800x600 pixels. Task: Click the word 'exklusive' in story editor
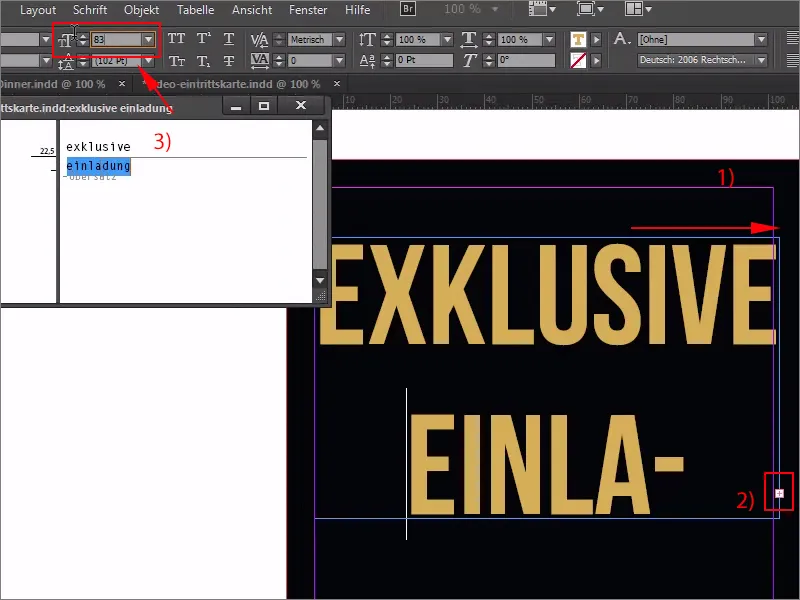pyautogui.click(x=98, y=147)
